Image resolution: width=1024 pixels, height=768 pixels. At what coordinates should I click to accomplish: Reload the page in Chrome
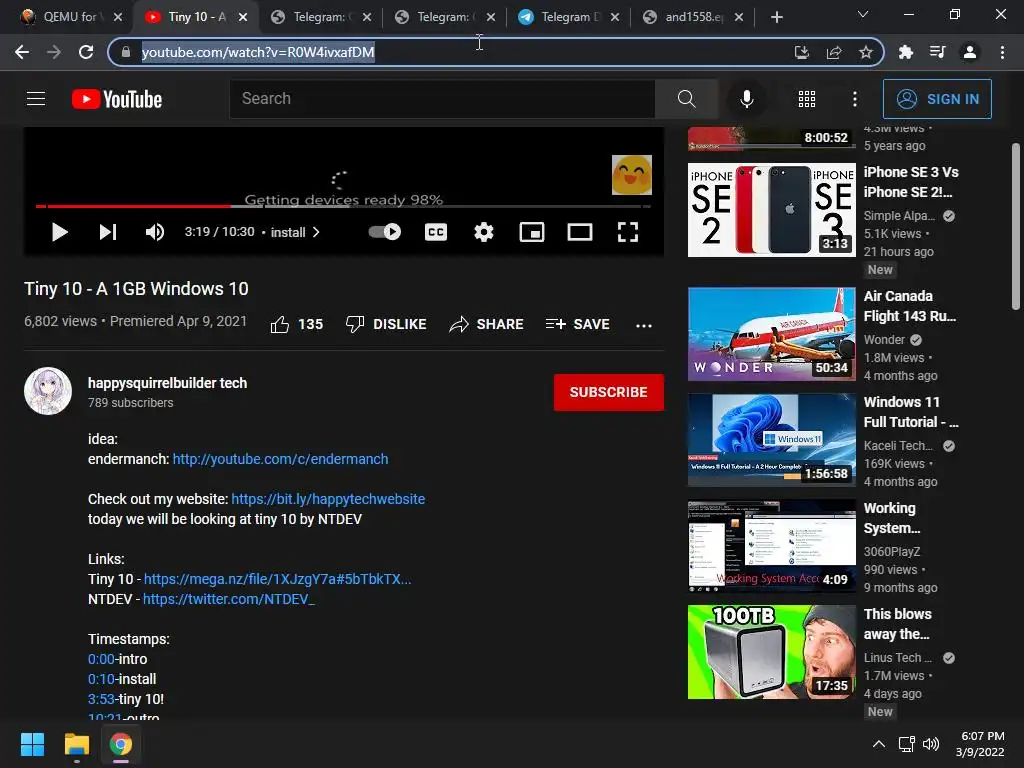point(86,52)
